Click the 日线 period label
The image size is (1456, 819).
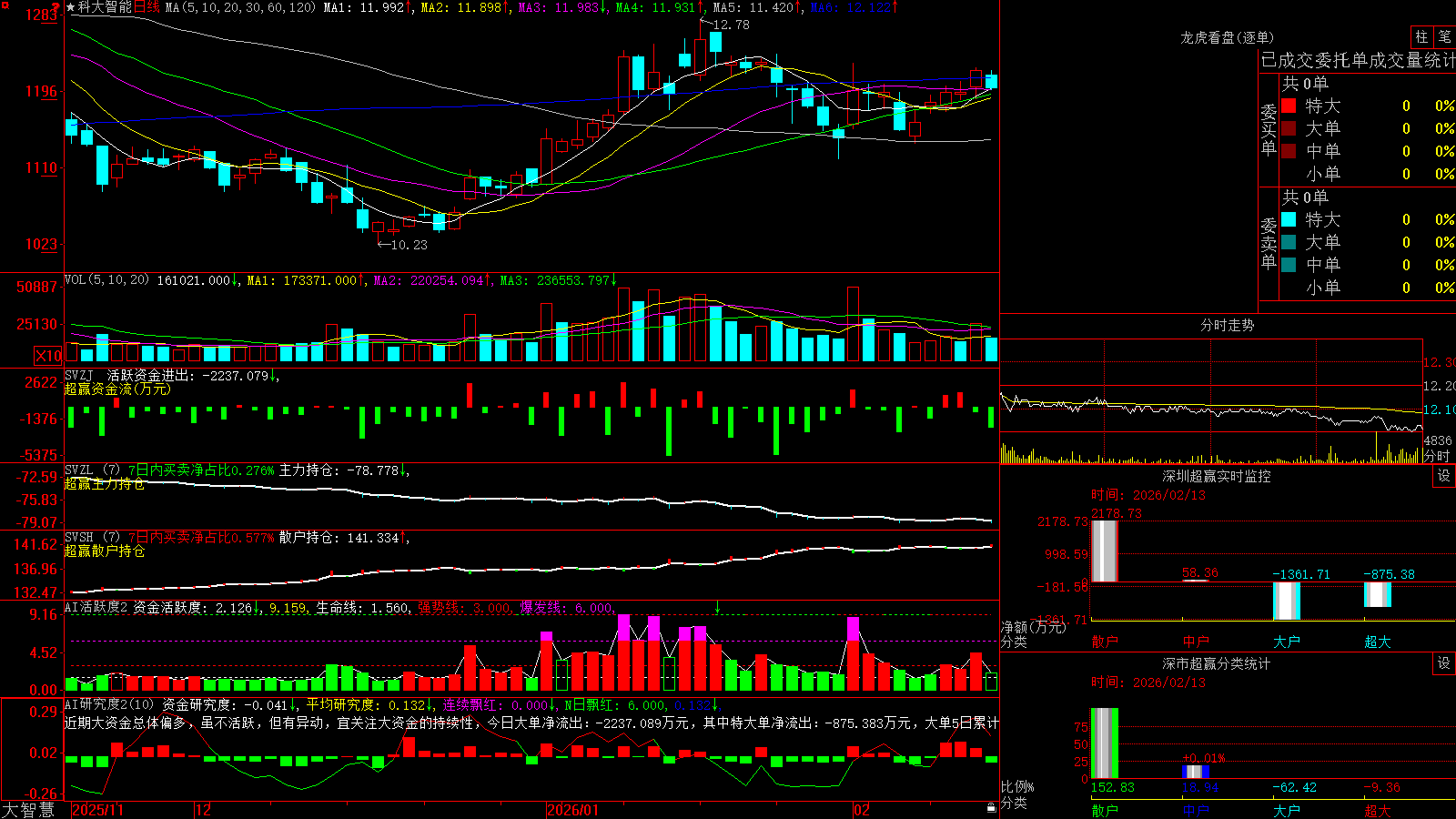pos(147,7)
